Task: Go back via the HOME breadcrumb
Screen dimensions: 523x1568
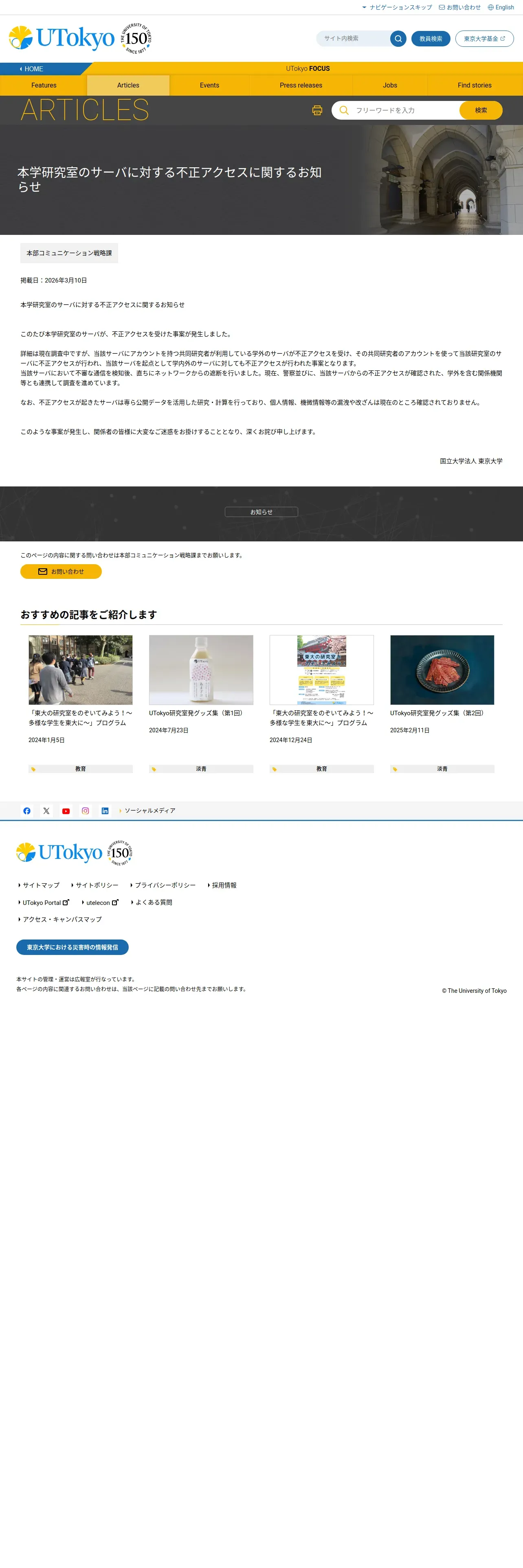Action: pyautogui.click(x=31, y=69)
